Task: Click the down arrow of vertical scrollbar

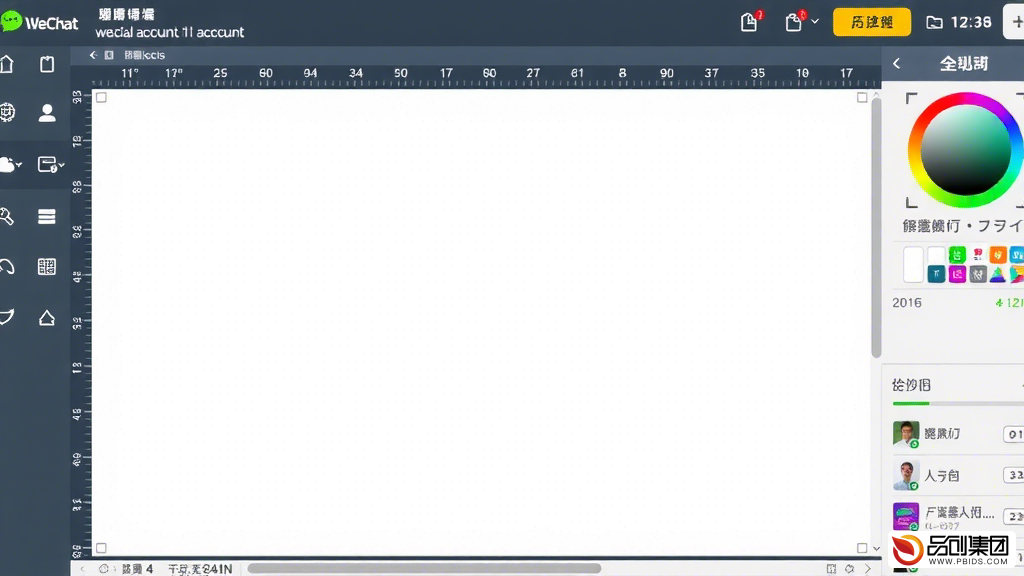Action: point(876,549)
